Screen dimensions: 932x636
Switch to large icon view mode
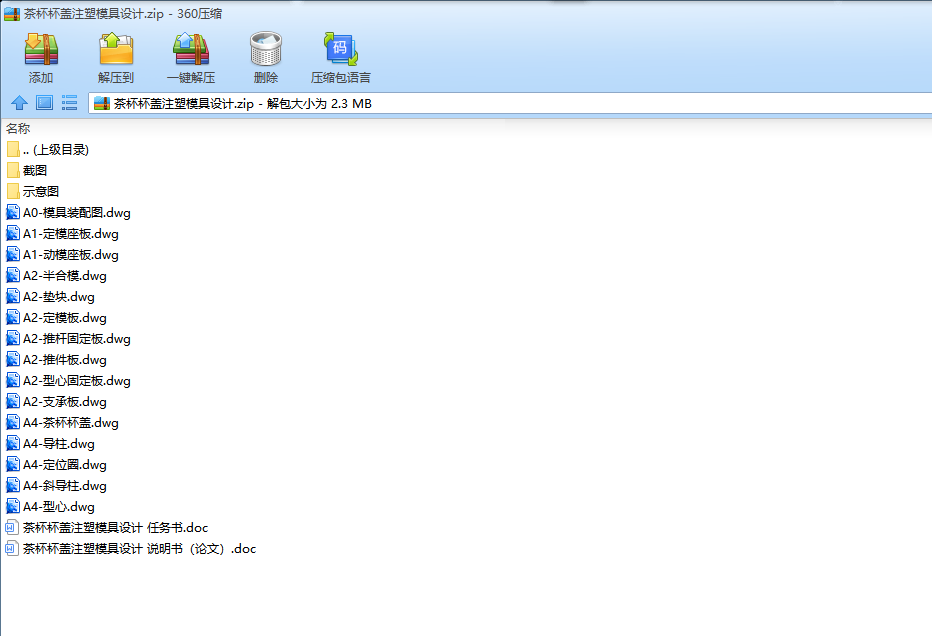coord(45,103)
